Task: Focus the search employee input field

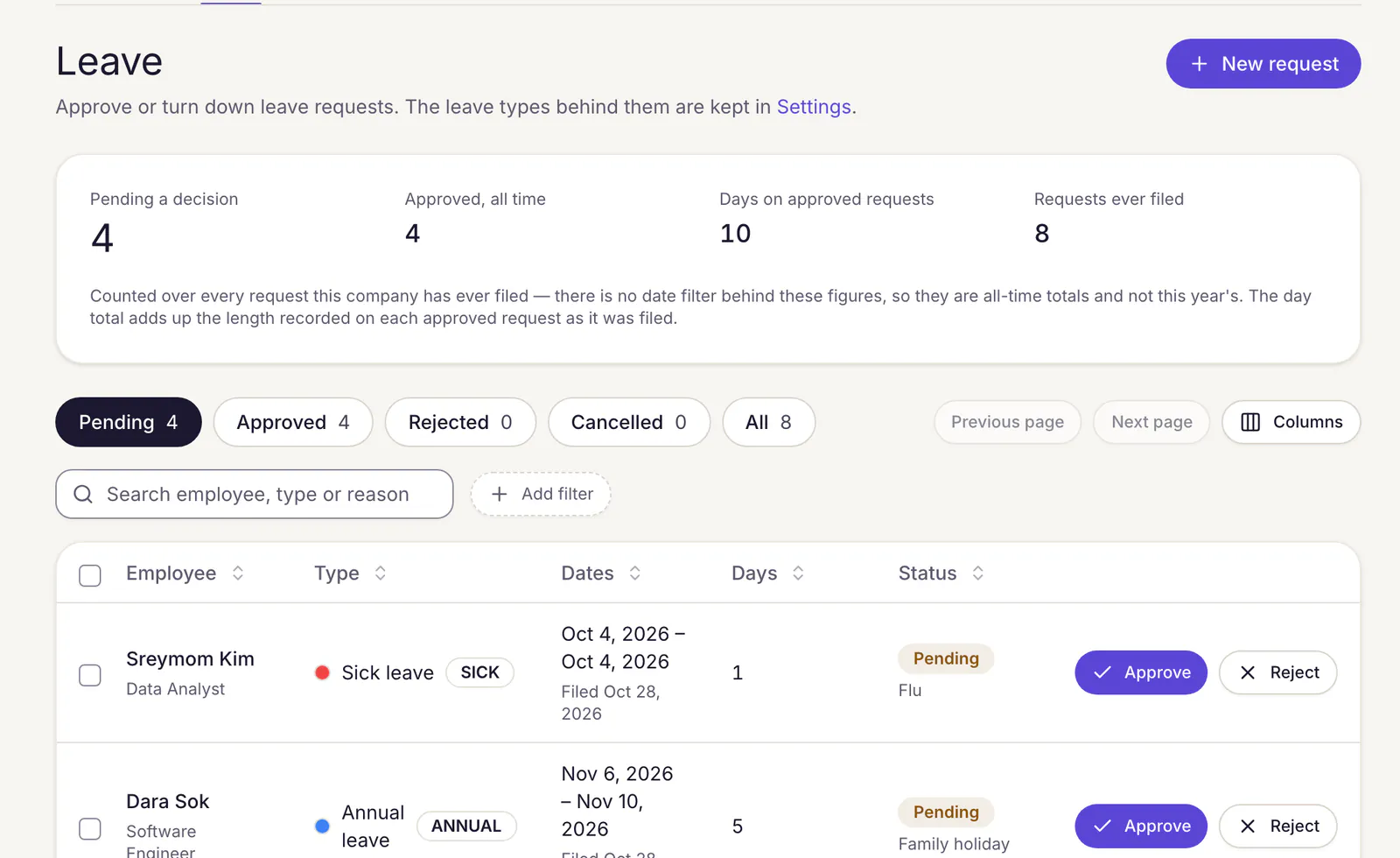Action: [255, 494]
